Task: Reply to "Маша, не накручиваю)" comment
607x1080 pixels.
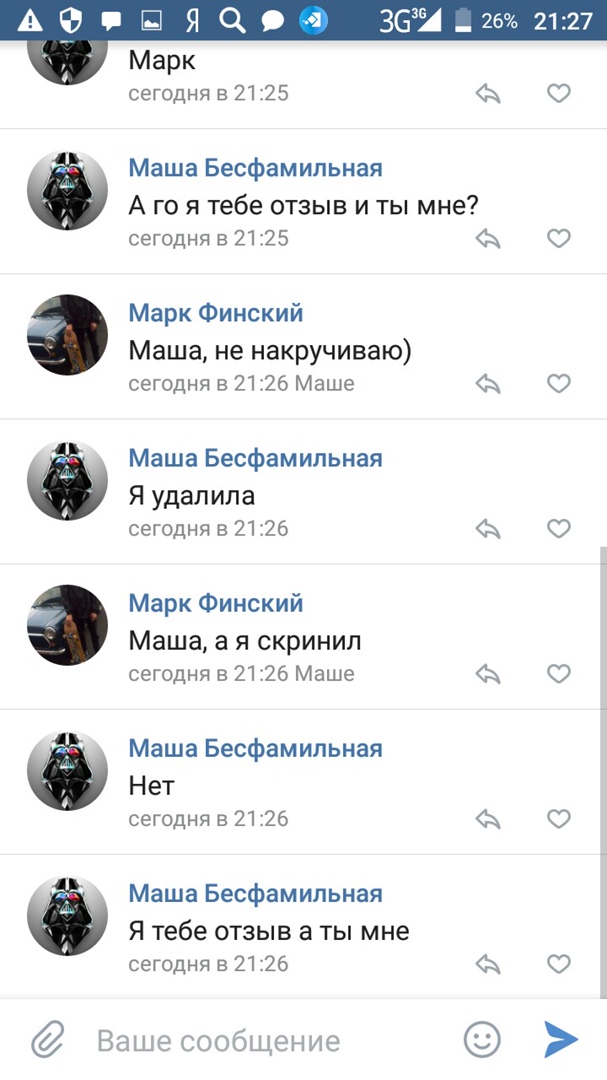Action: (487, 384)
